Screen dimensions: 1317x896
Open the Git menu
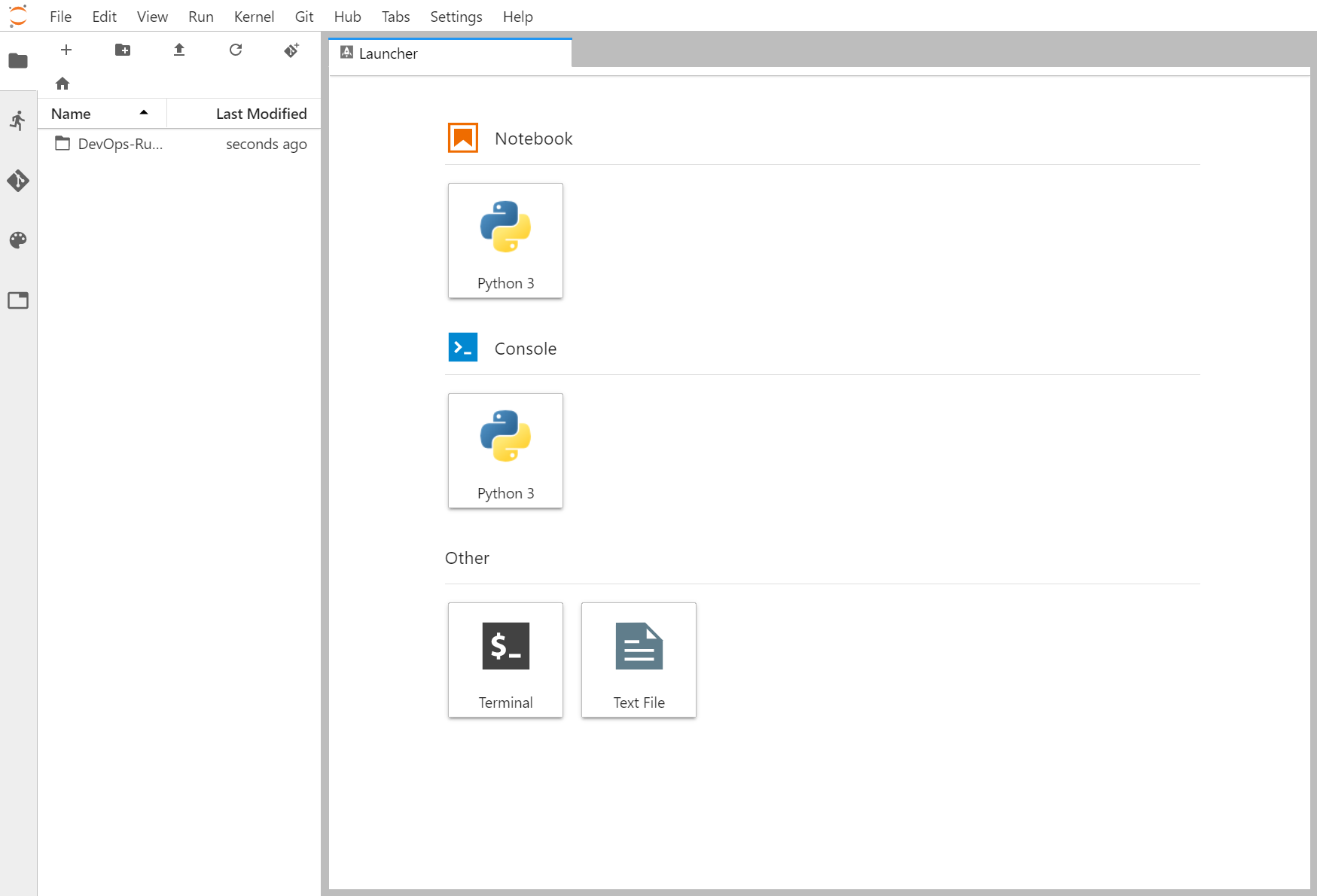(x=304, y=17)
